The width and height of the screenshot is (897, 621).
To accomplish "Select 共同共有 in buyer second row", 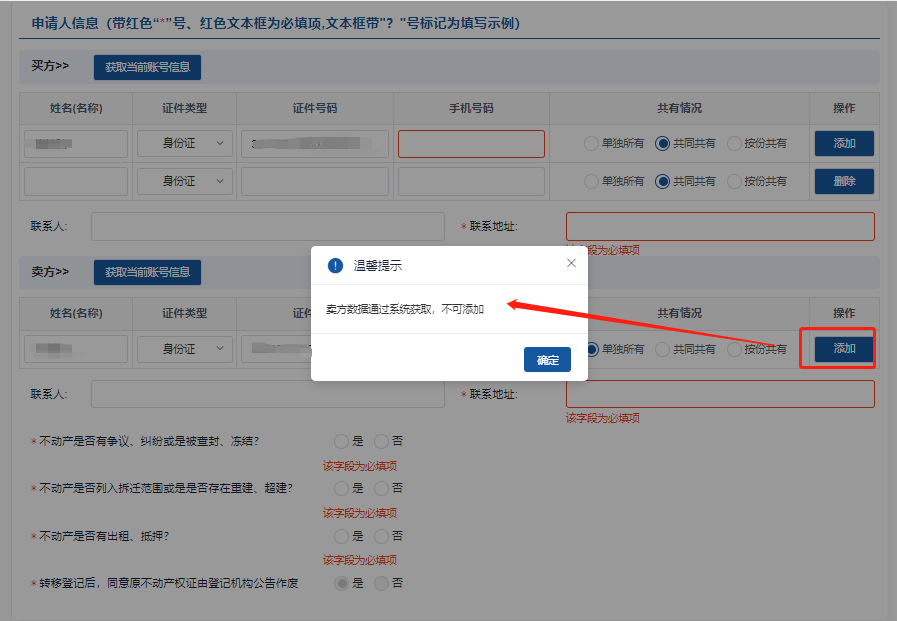I will tap(662, 181).
